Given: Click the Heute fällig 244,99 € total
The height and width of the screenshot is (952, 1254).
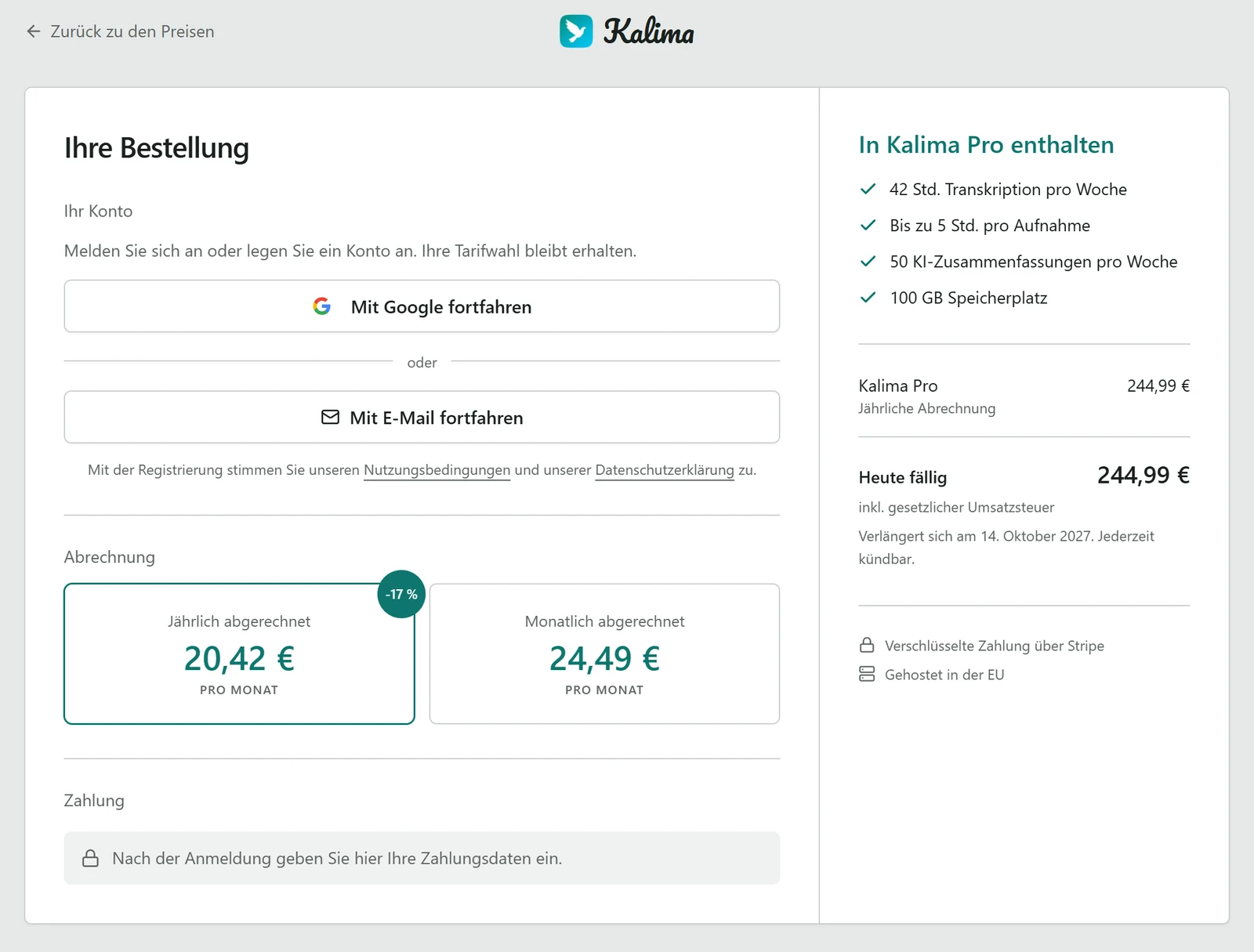Looking at the screenshot, I should point(1143,475).
